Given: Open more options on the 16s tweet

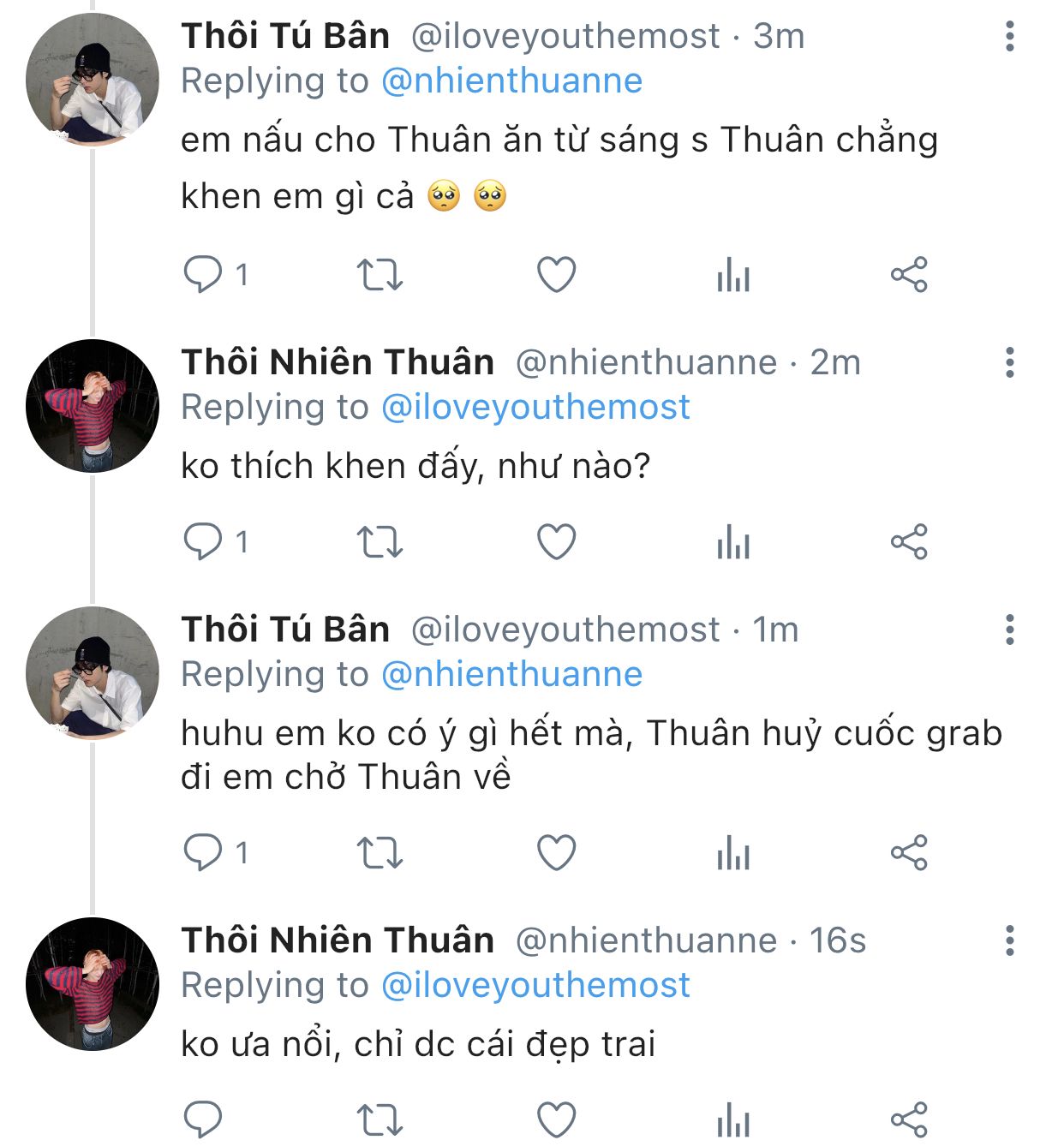Looking at the screenshot, I should pyautogui.click(x=1010, y=940).
